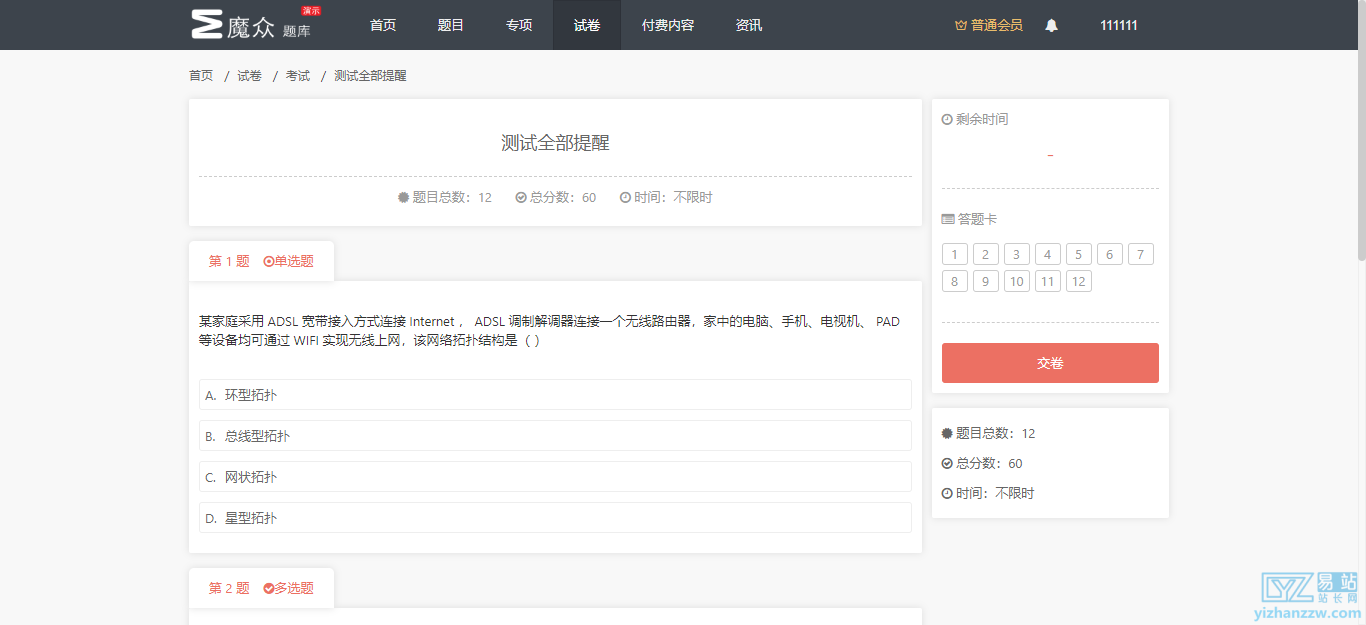Select answer D 星型拓扑

(x=554, y=517)
